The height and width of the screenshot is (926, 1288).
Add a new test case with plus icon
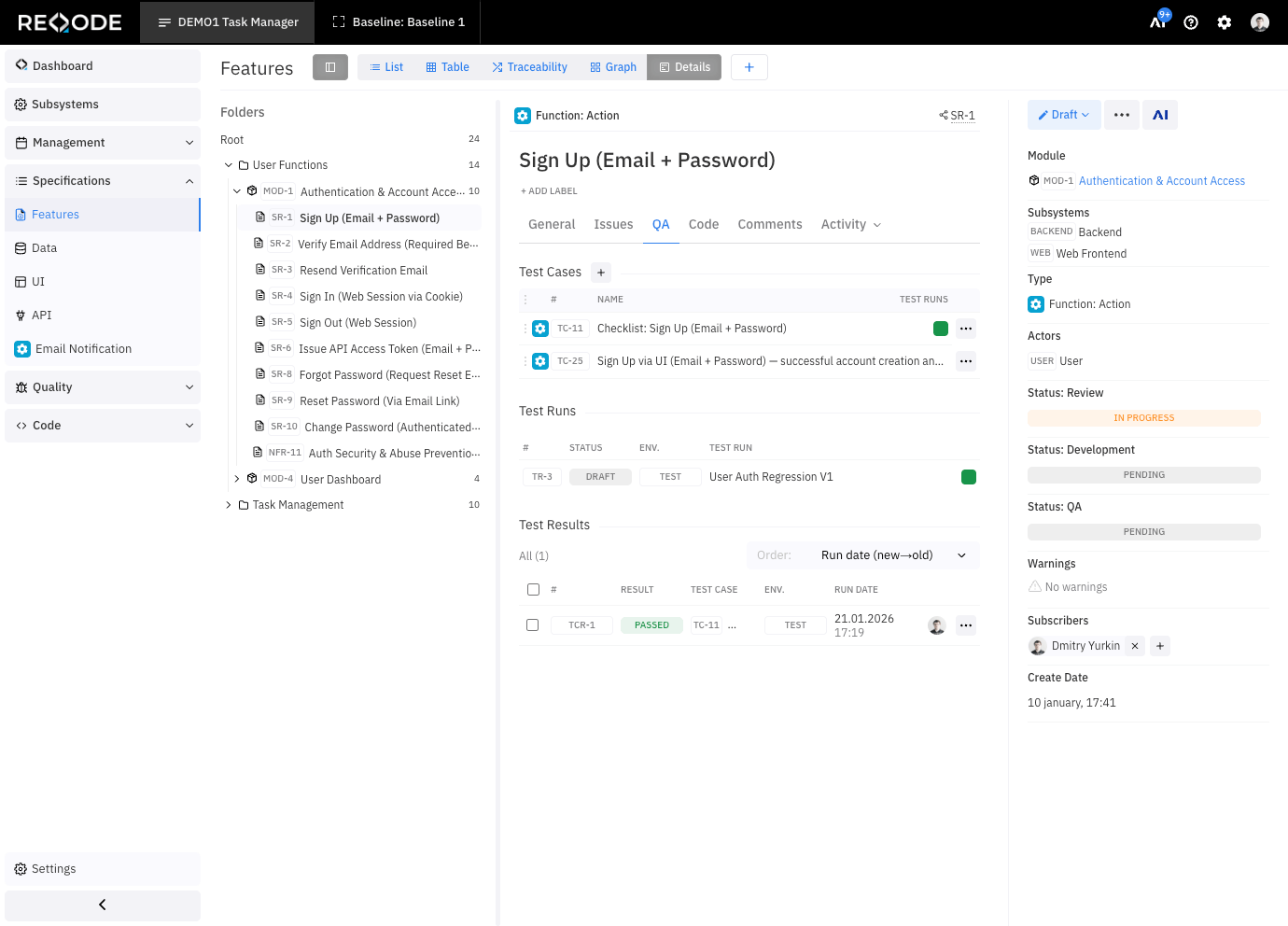pos(601,273)
